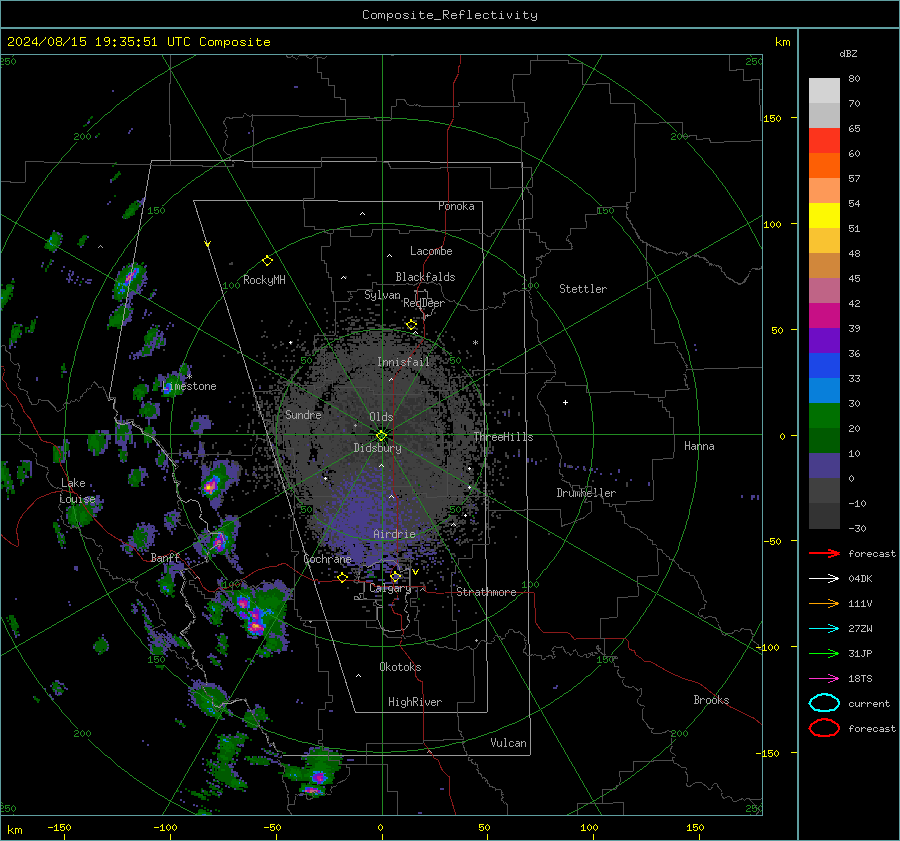Click the Lake Louise label
The image size is (900, 841).
[77, 491]
